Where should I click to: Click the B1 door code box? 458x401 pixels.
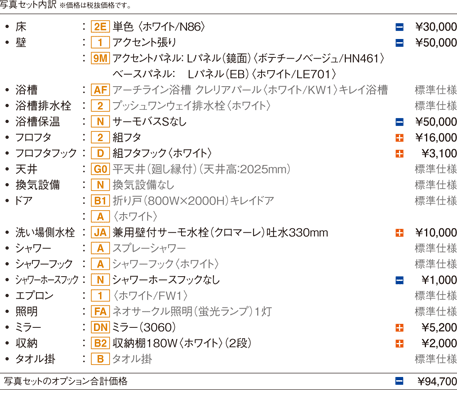pyautogui.click(x=100, y=201)
